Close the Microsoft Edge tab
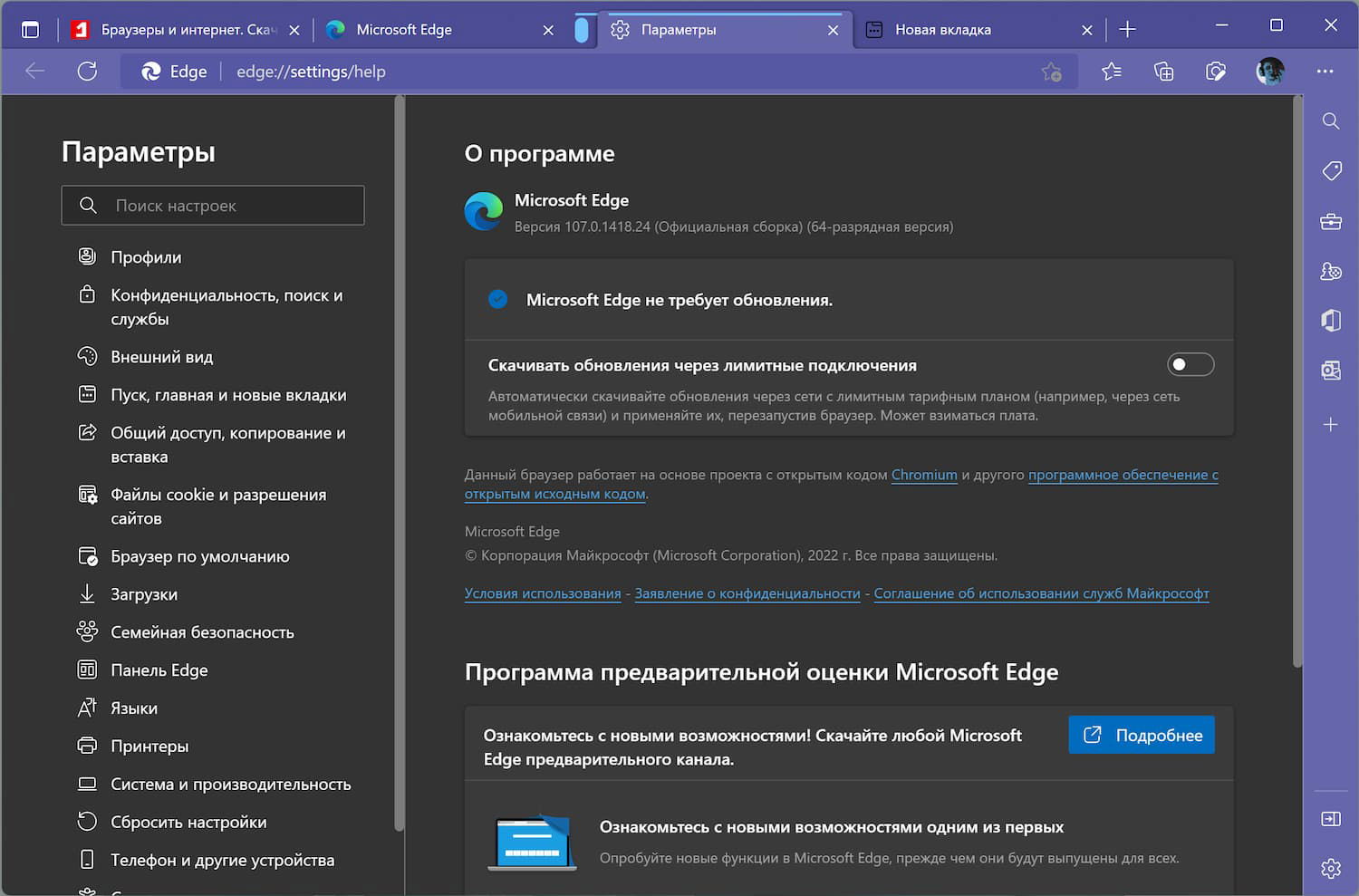This screenshot has width=1359, height=896. click(x=548, y=30)
